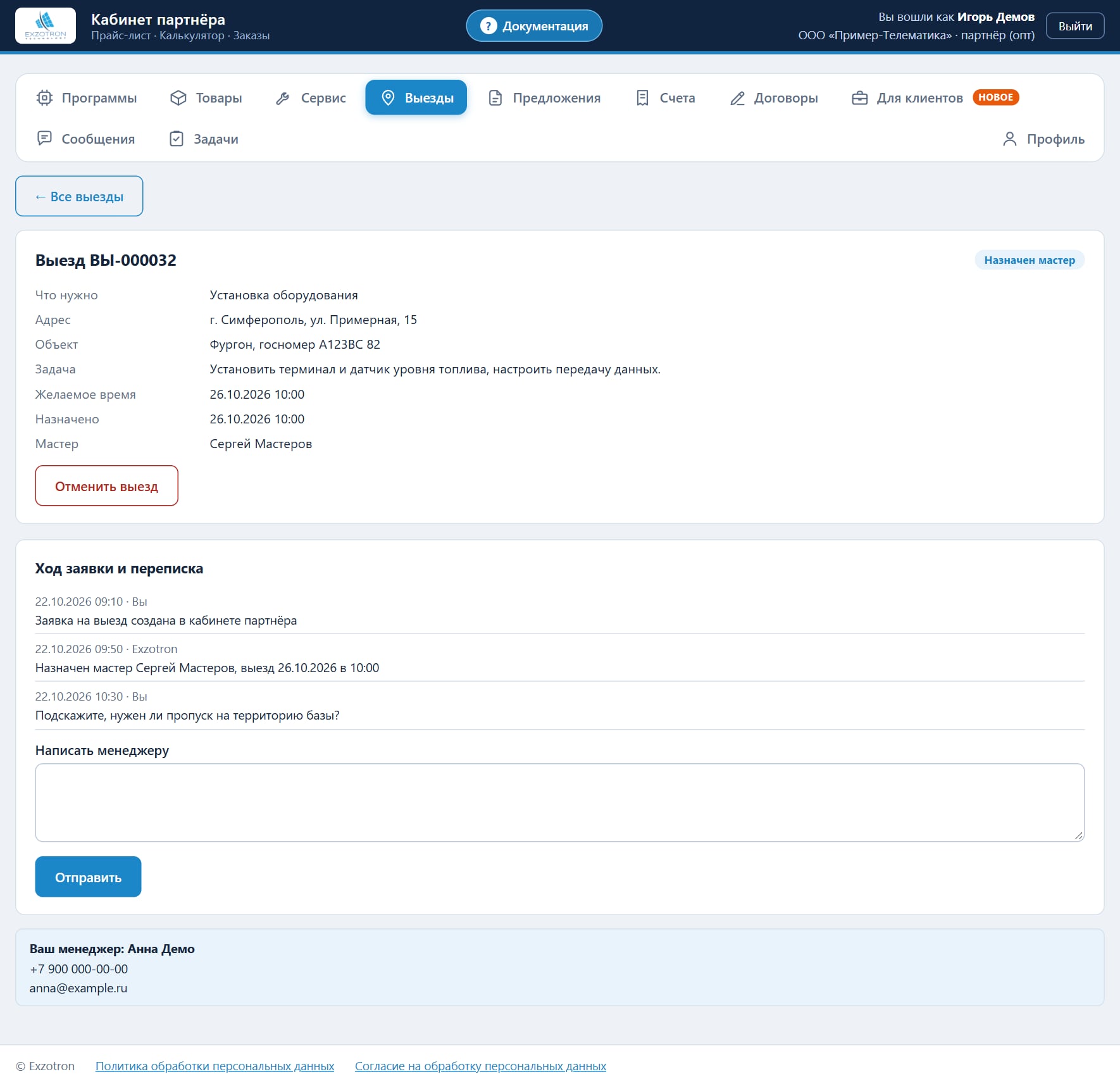
Task: Click the Выезд ВЫ-000032 heading
Action: point(106,260)
